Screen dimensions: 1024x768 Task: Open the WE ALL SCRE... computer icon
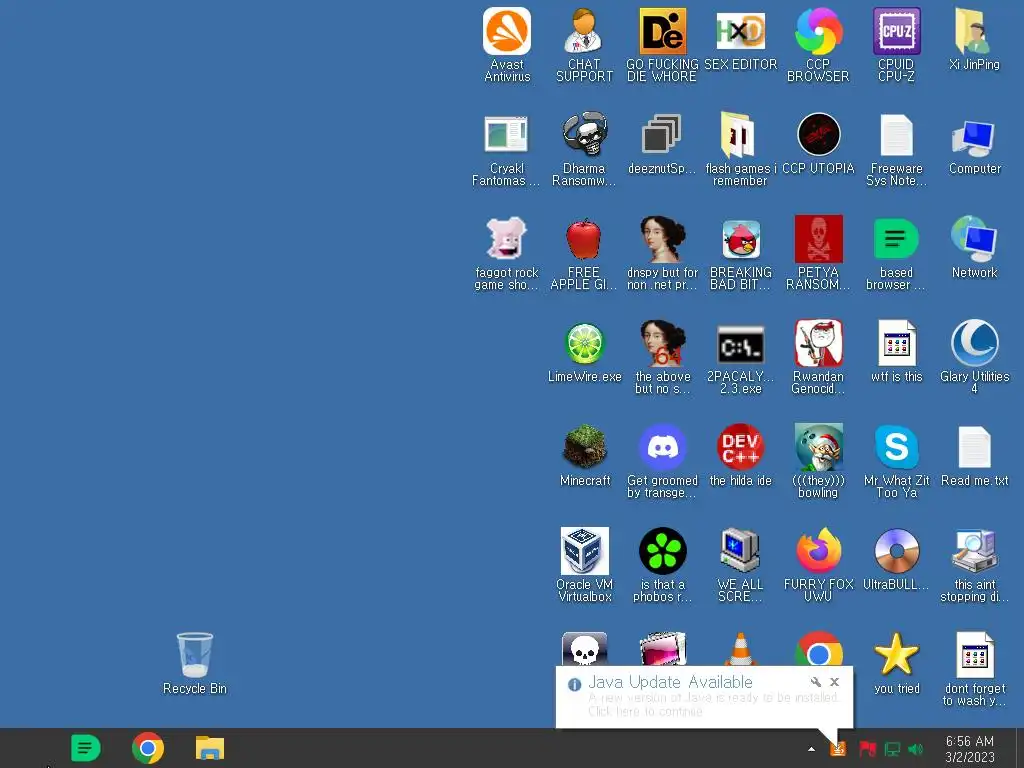740,566
